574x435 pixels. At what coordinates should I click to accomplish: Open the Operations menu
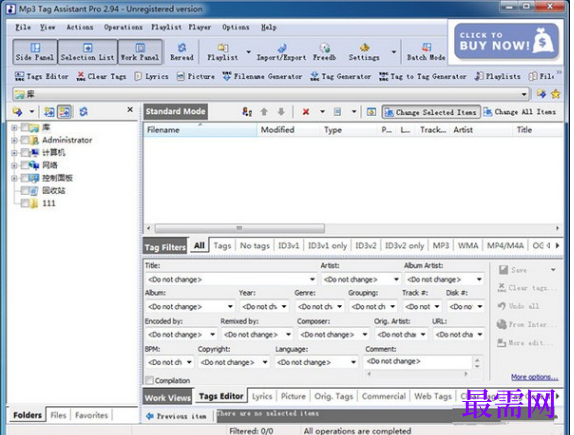[123, 27]
